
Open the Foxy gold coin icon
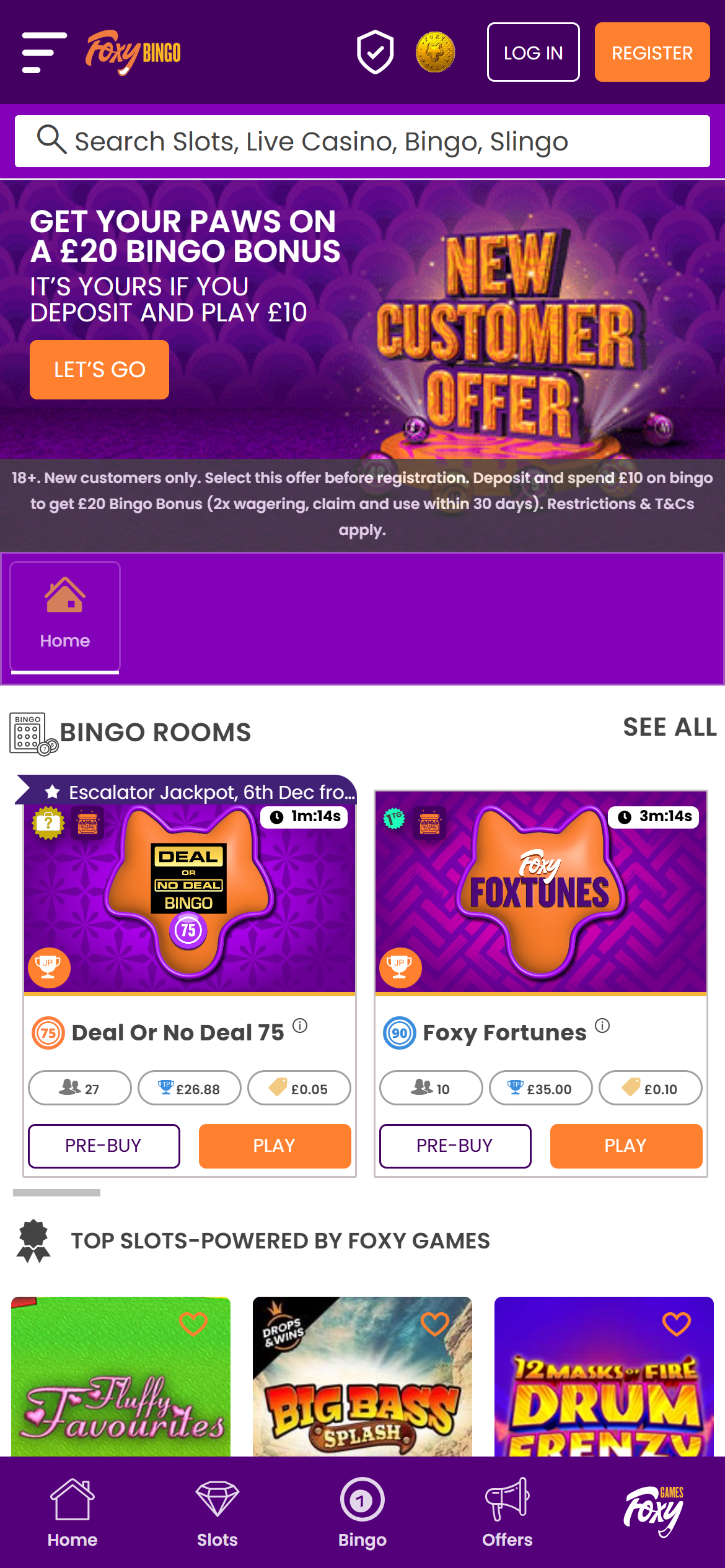(x=435, y=52)
